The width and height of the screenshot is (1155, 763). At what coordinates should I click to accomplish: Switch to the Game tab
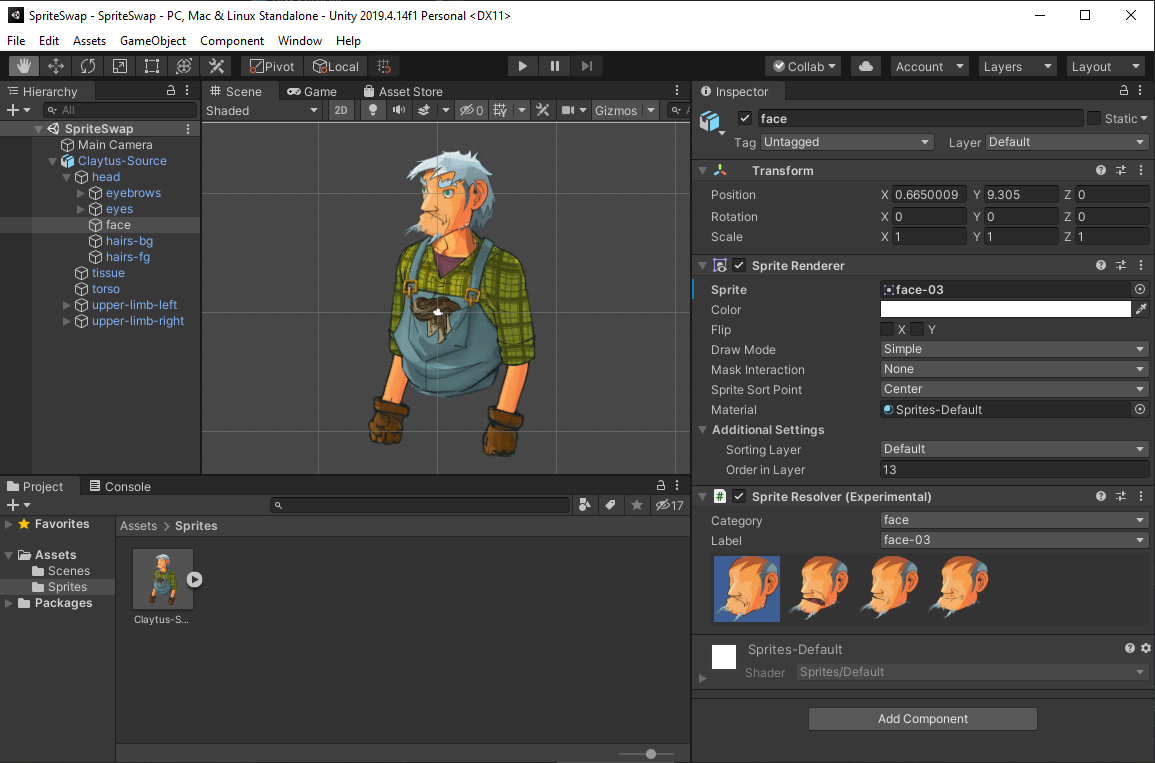(x=313, y=90)
